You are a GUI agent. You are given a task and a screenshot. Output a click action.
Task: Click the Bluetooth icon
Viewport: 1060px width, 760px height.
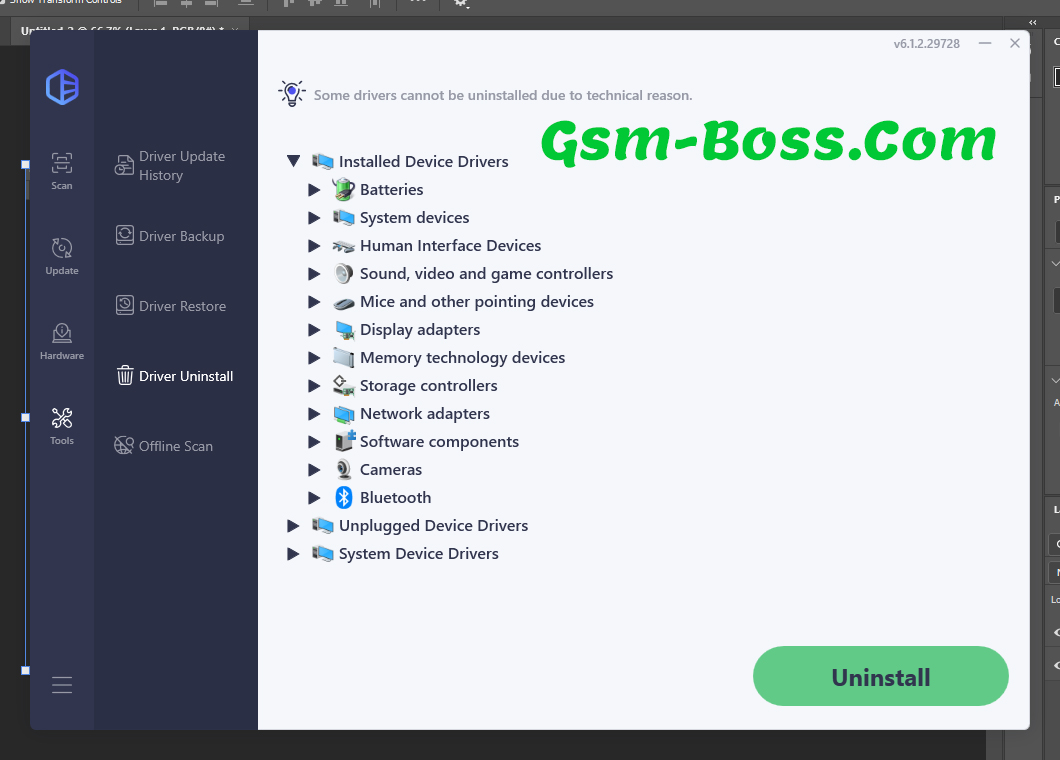[x=344, y=498]
